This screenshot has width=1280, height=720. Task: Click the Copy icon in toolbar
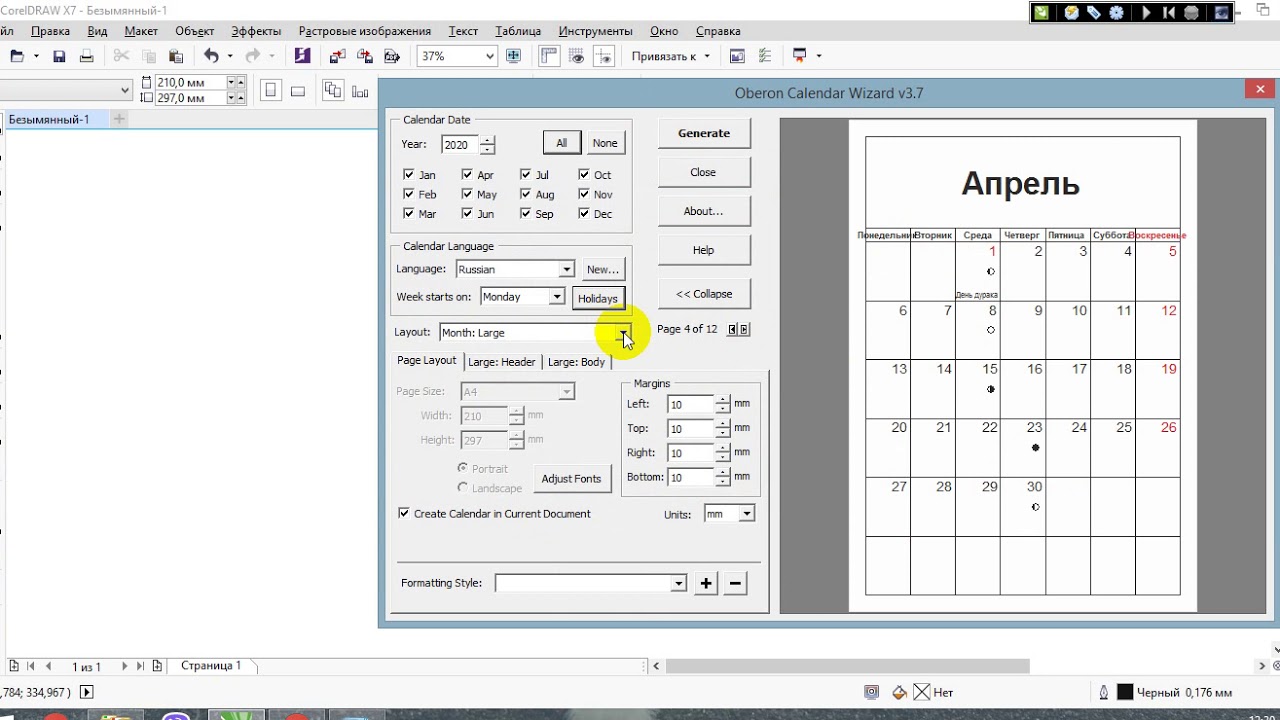pos(149,56)
